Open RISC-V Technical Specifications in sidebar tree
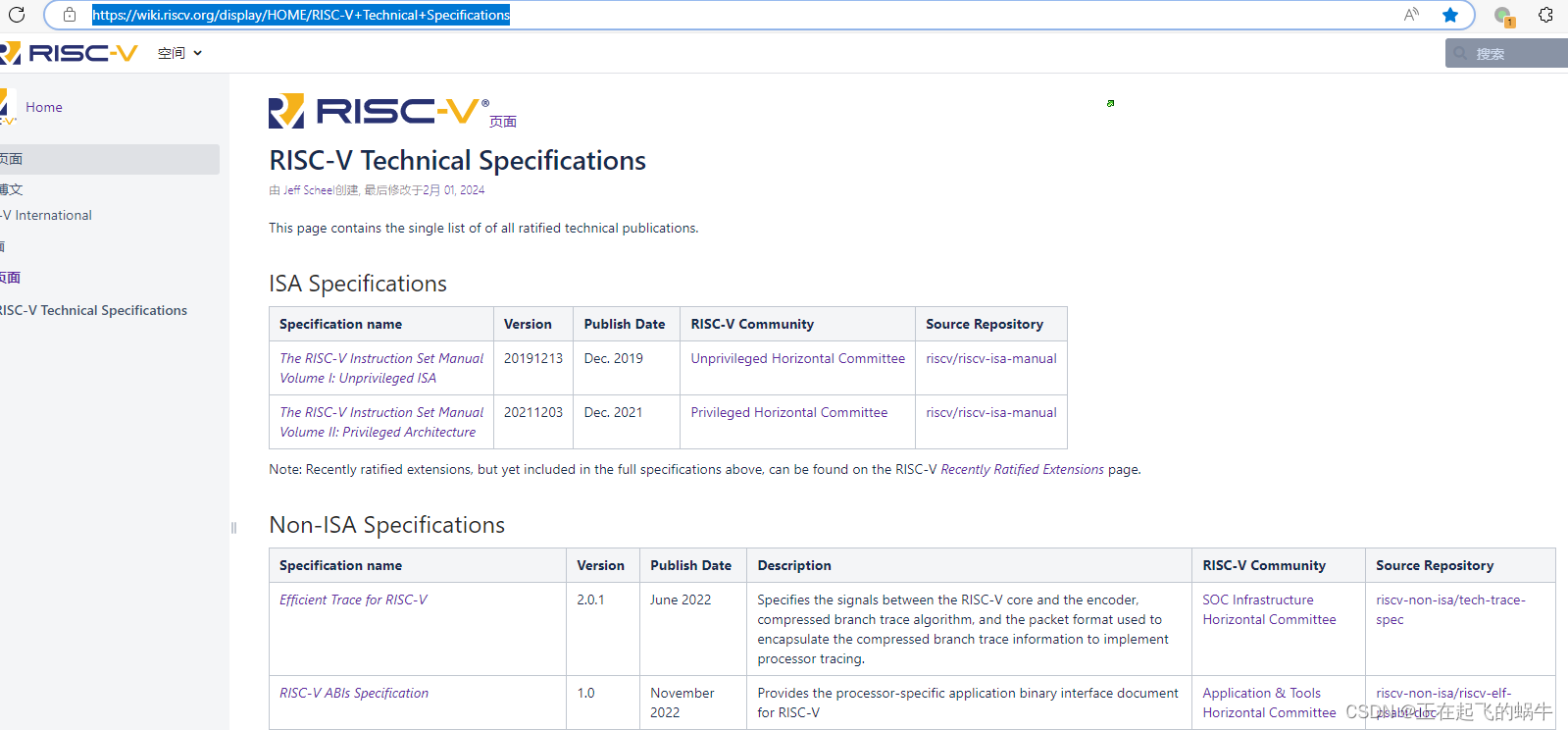This screenshot has width=1568, height=730. 94,310
